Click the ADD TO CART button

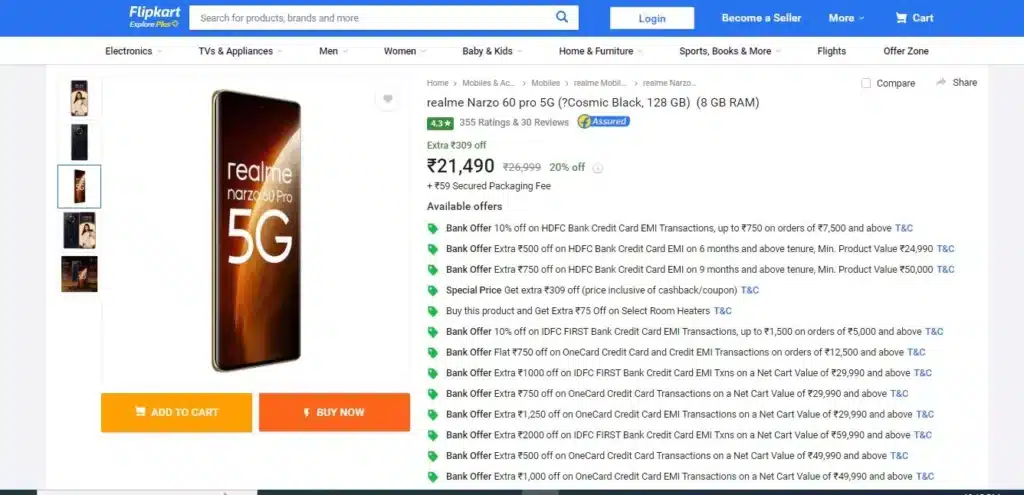click(x=176, y=412)
